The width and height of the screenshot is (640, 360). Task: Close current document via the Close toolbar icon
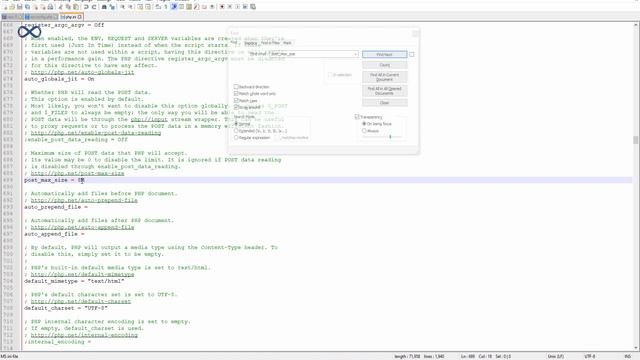coord(36,7)
